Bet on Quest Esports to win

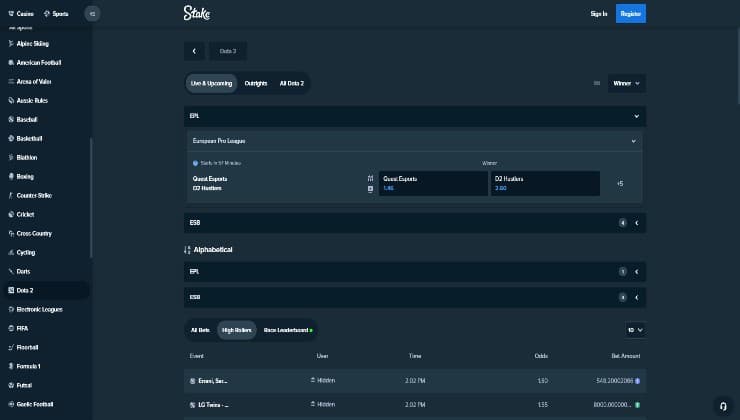click(433, 183)
